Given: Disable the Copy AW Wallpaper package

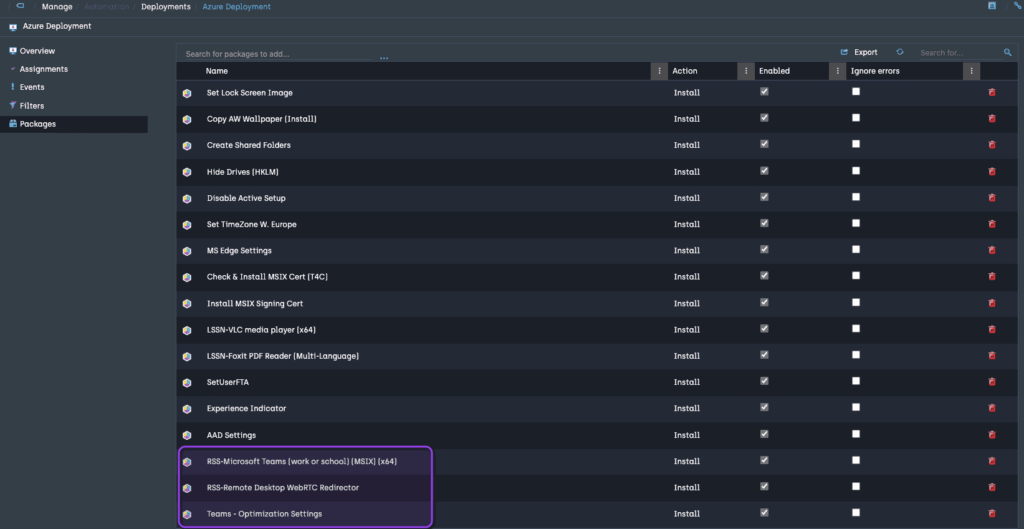Looking at the screenshot, I should click(764, 118).
